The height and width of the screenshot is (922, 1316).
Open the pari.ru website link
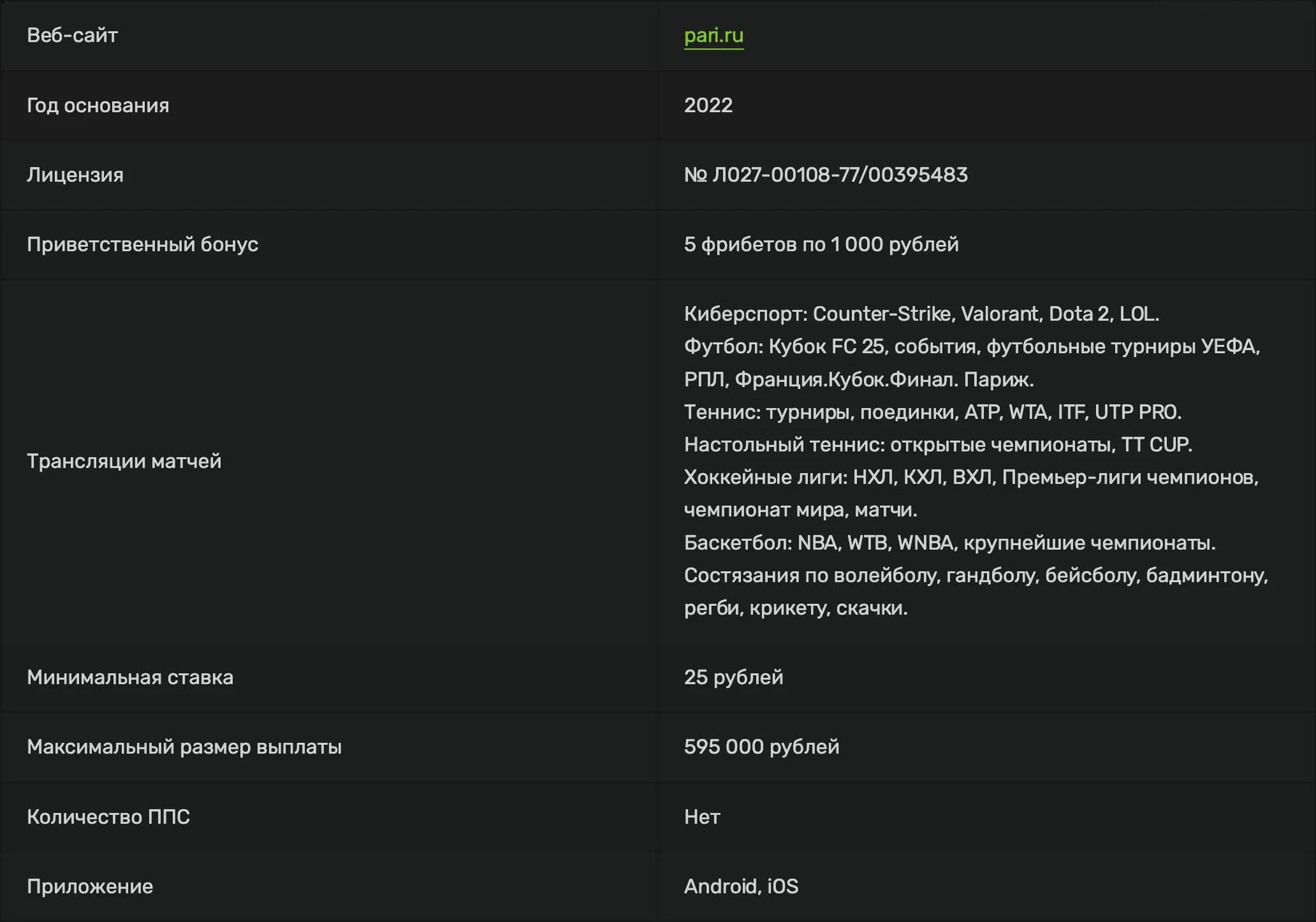pos(713,36)
